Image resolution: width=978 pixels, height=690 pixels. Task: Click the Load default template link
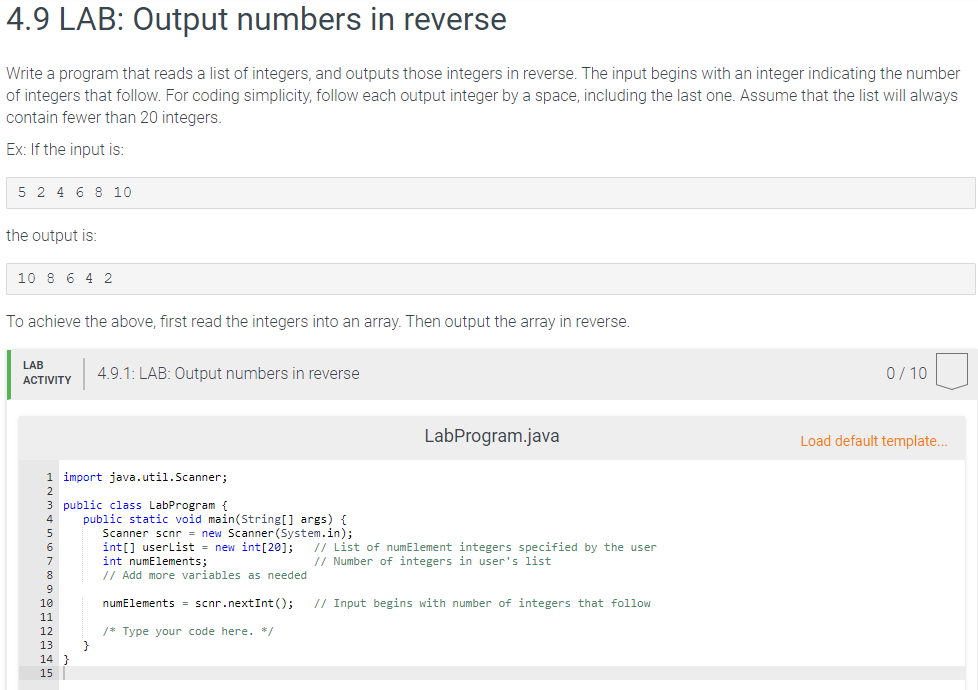coord(873,441)
